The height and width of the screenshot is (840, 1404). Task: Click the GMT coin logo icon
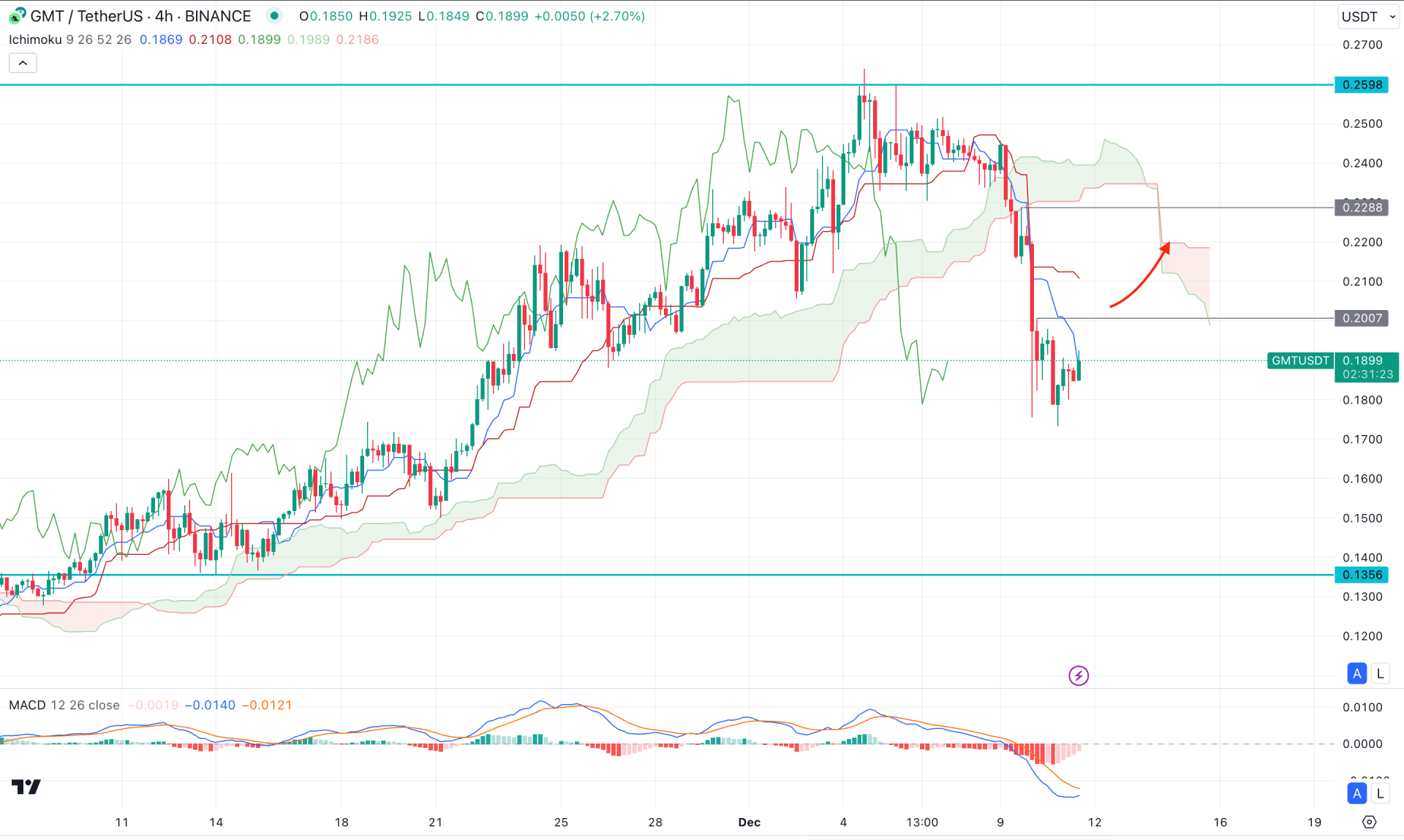point(17,15)
